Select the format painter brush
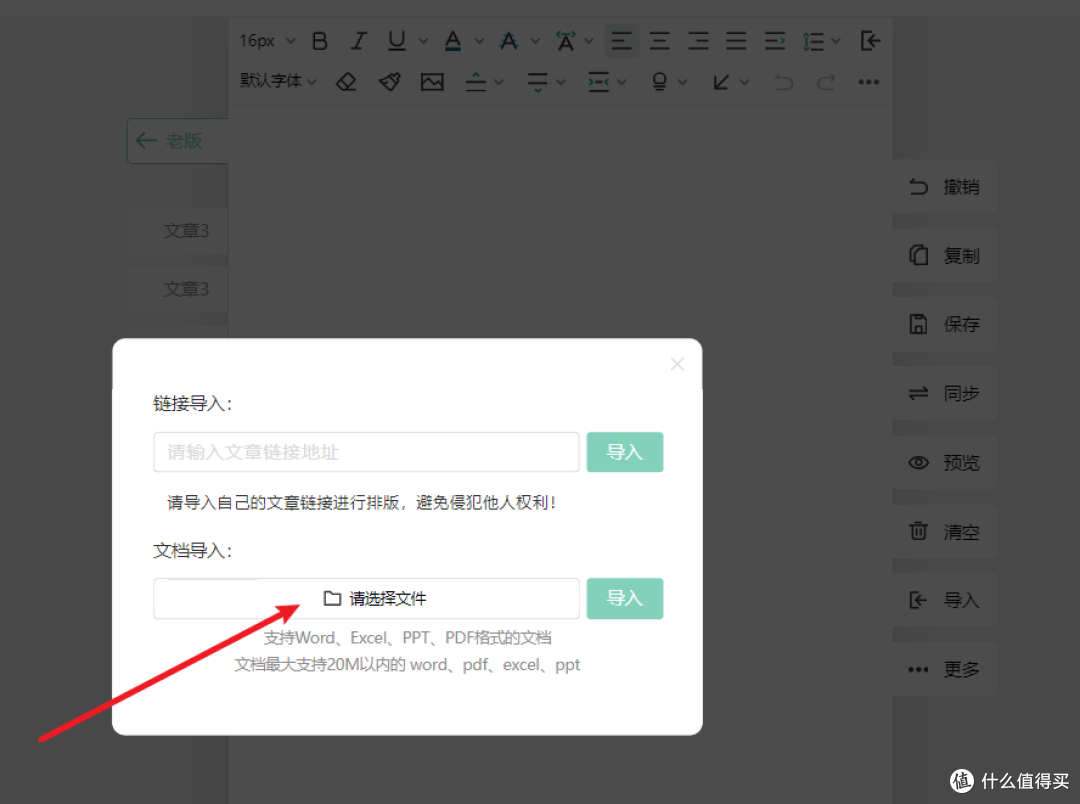1080x804 pixels. click(x=389, y=82)
